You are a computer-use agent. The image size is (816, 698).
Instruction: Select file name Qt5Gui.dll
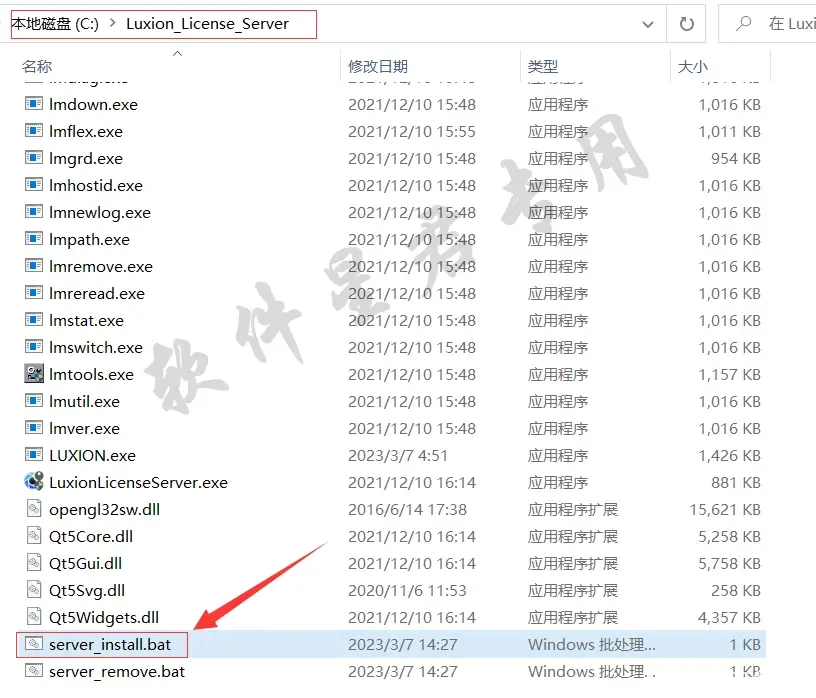pyautogui.click(x=85, y=563)
